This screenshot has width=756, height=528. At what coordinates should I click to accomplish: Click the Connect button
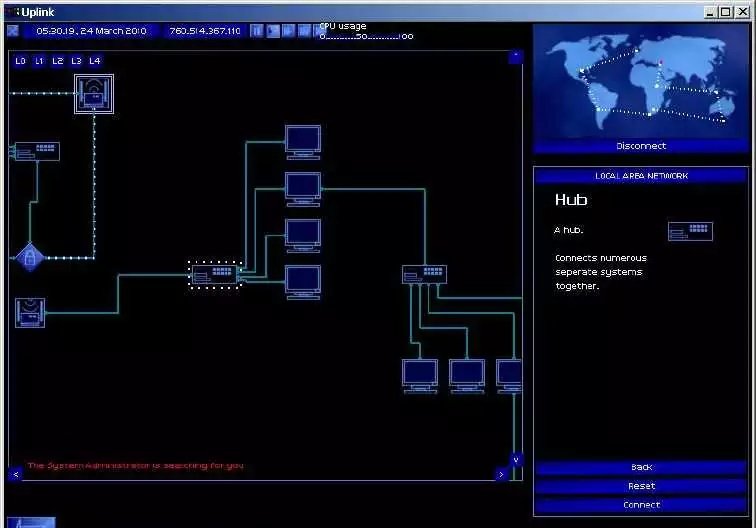tap(641, 504)
